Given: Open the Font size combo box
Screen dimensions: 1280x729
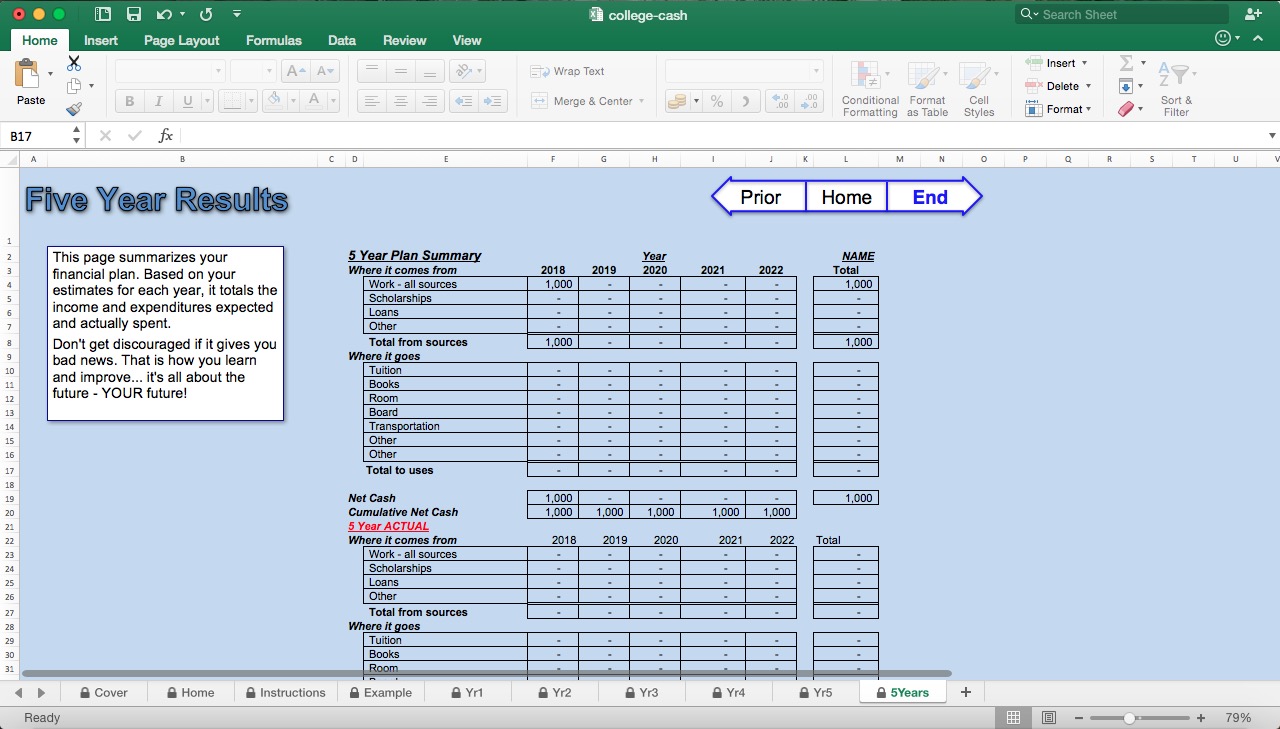Looking at the screenshot, I should (254, 71).
